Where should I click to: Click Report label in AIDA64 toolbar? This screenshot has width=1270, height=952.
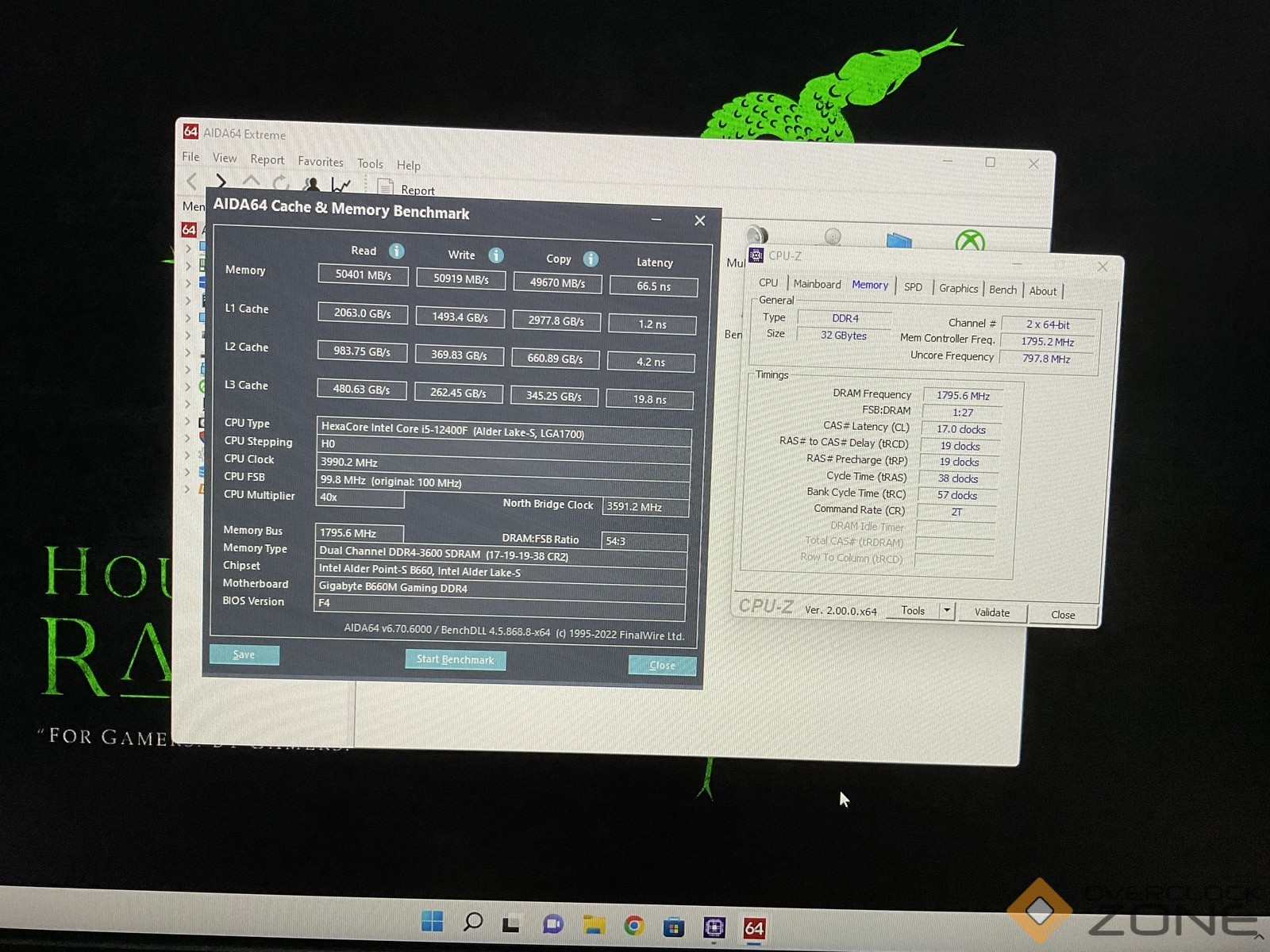click(x=418, y=190)
